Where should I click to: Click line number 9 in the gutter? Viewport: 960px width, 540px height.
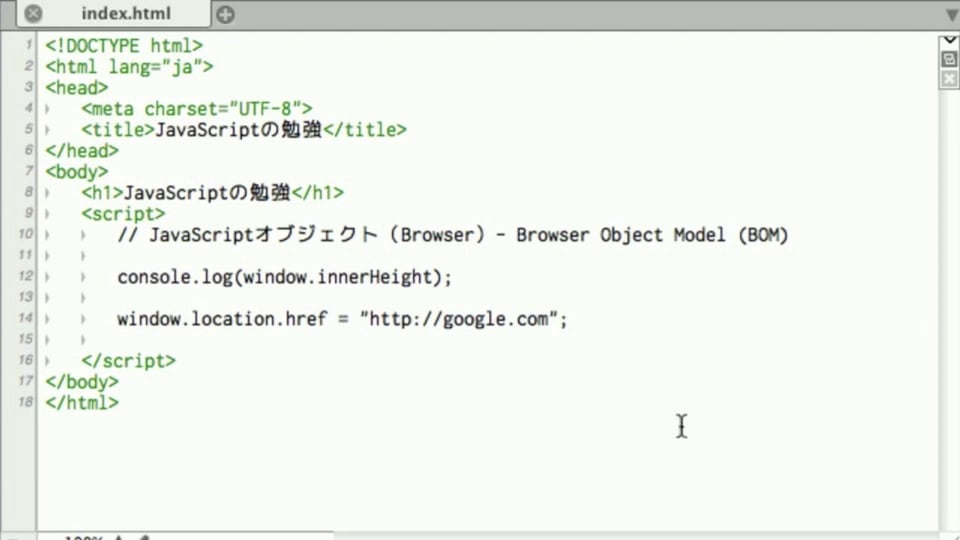tap(29, 213)
